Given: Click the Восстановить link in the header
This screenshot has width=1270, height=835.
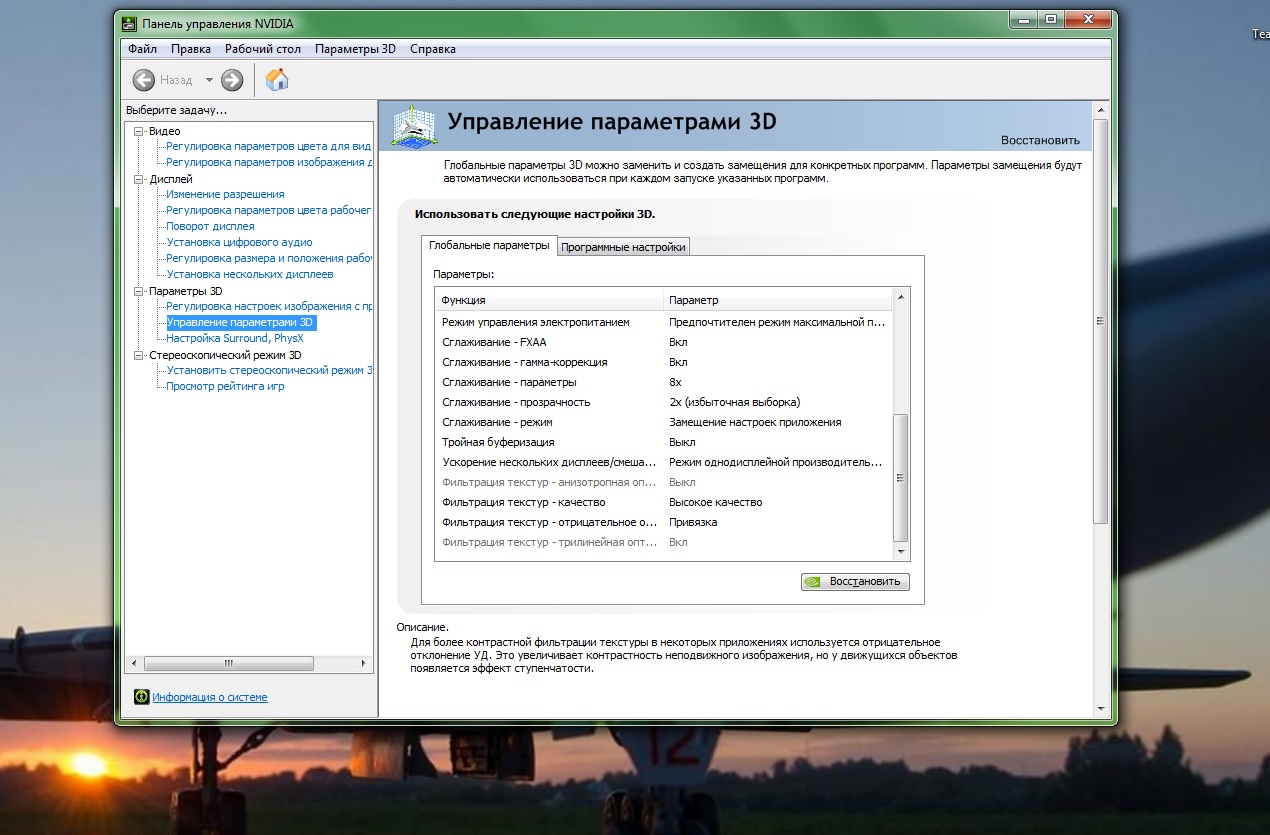Looking at the screenshot, I should pyautogui.click(x=1040, y=141).
